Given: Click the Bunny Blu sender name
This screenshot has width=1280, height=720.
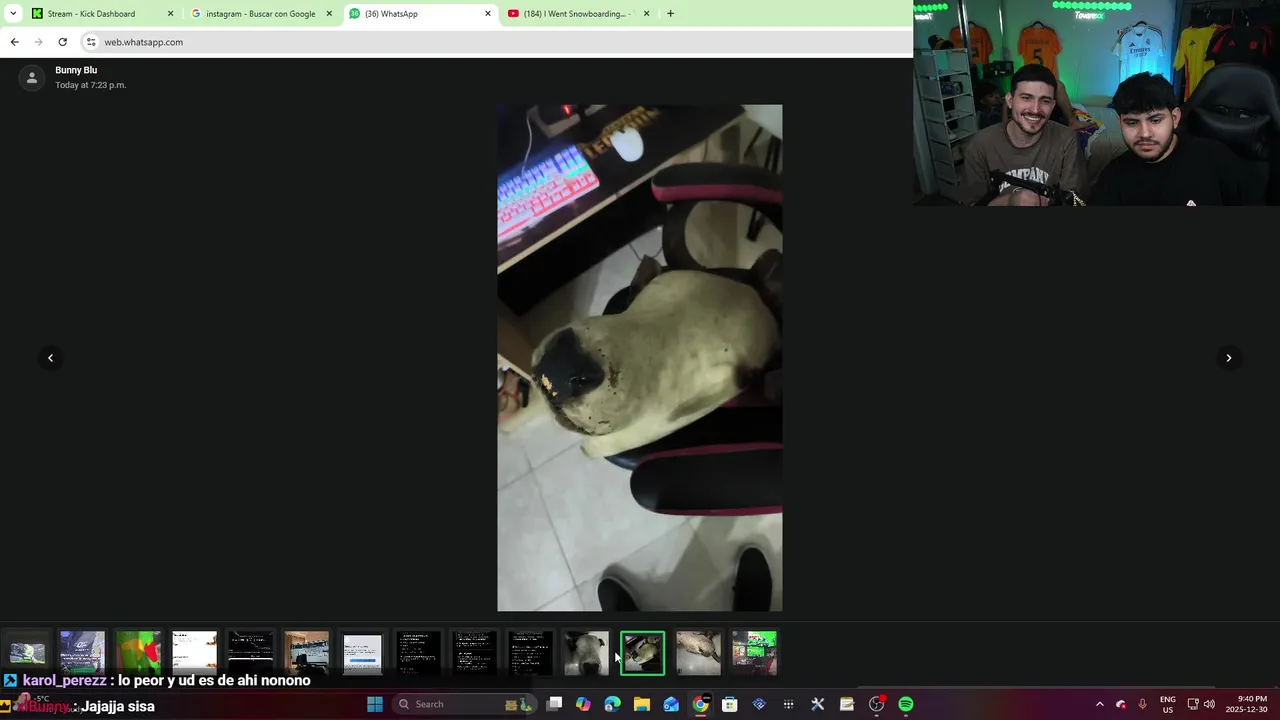Looking at the screenshot, I should [x=76, y=70].
